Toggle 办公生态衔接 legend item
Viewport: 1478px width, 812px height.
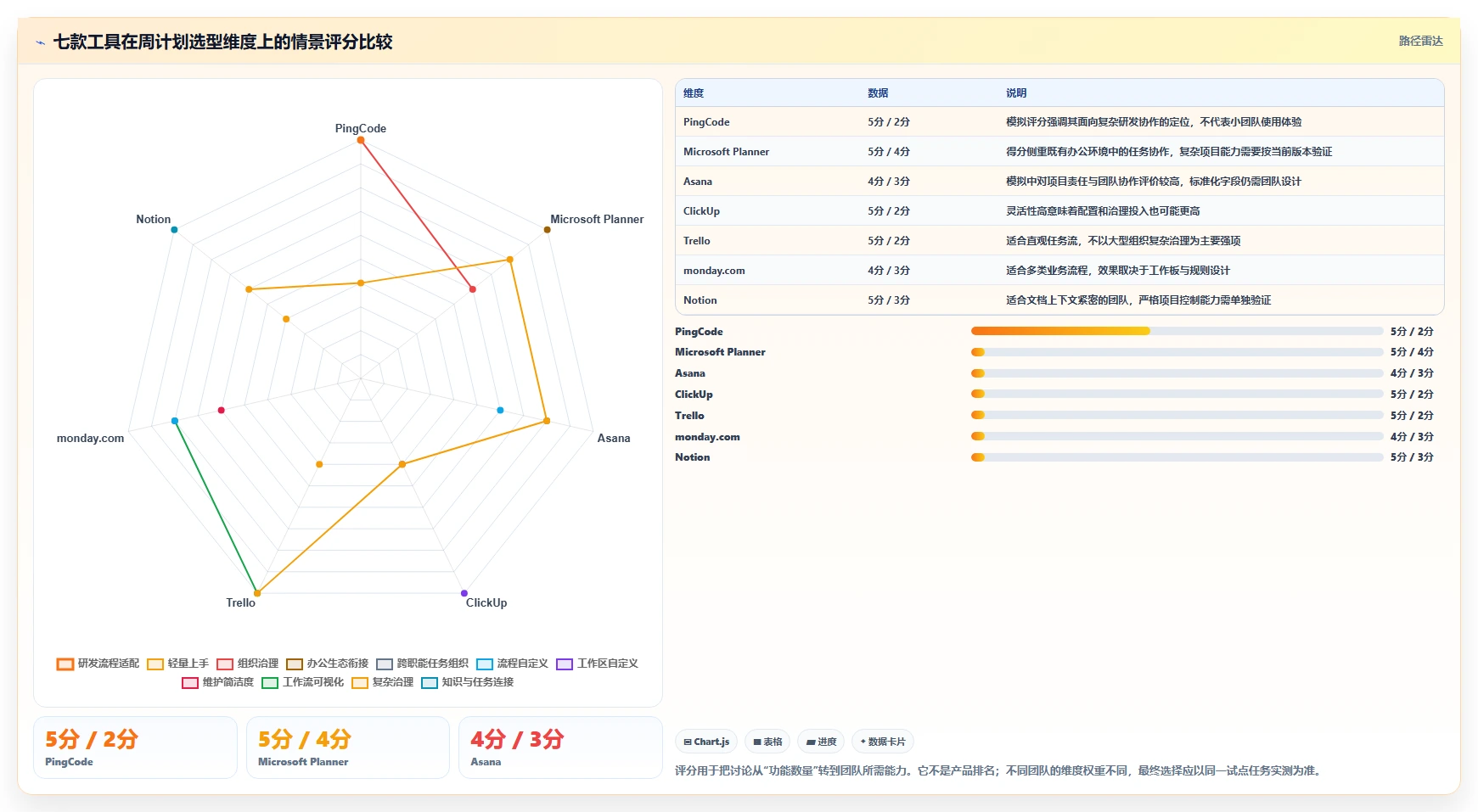(327, 664)
